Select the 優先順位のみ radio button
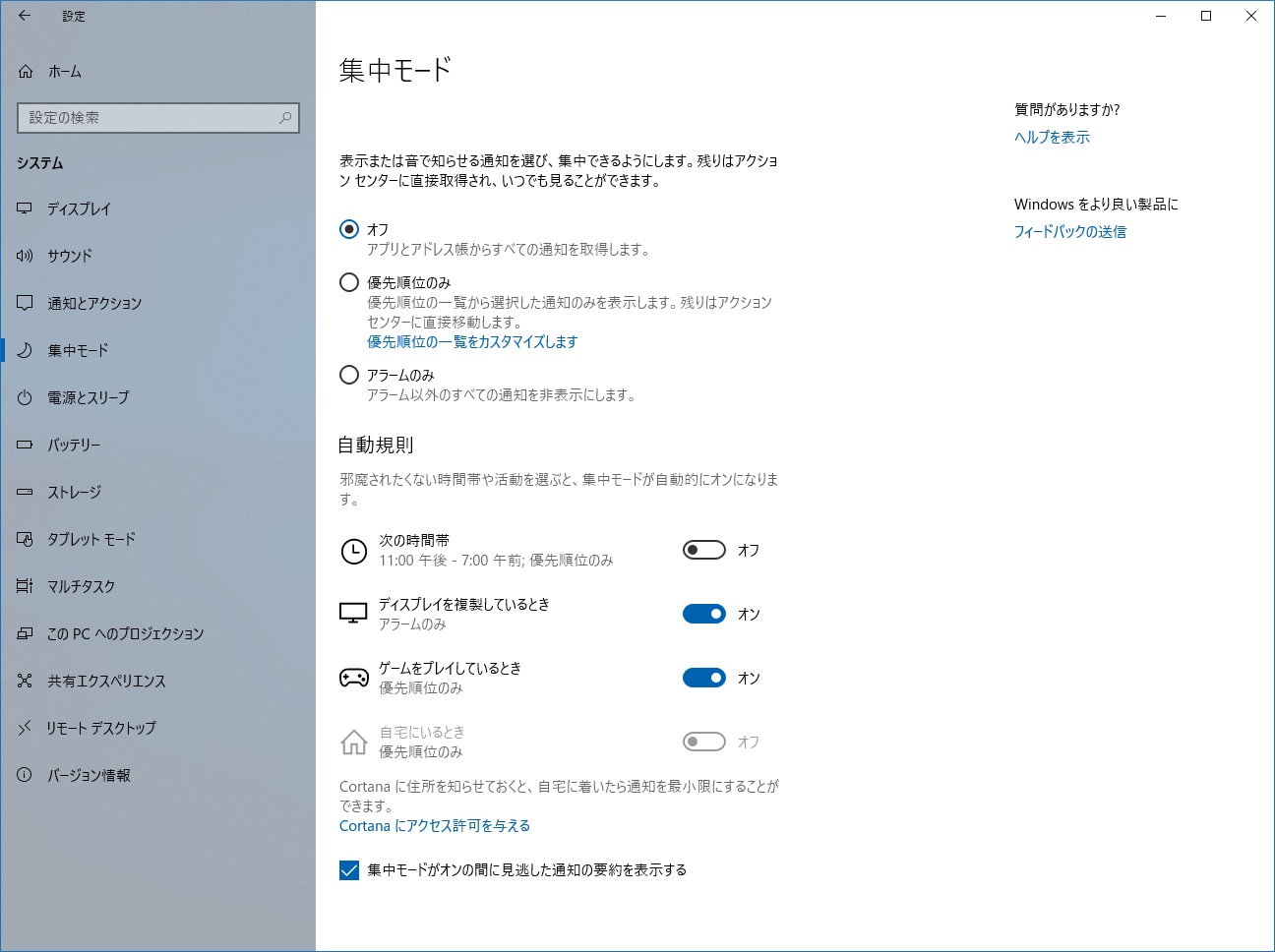1275x952 pixels. (x=348, y=282)
